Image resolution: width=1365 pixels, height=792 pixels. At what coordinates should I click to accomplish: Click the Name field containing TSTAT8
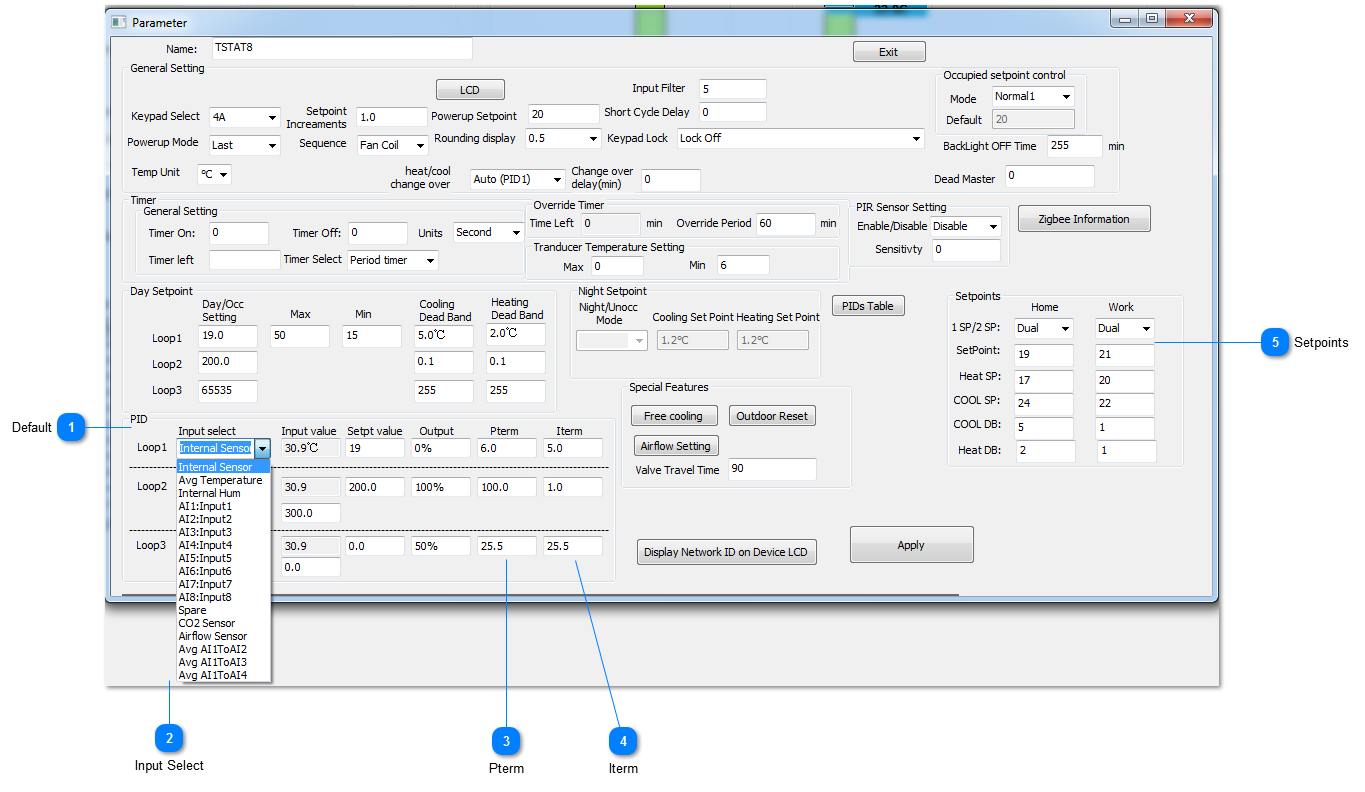pyautogui.click(x=341, y=48)
